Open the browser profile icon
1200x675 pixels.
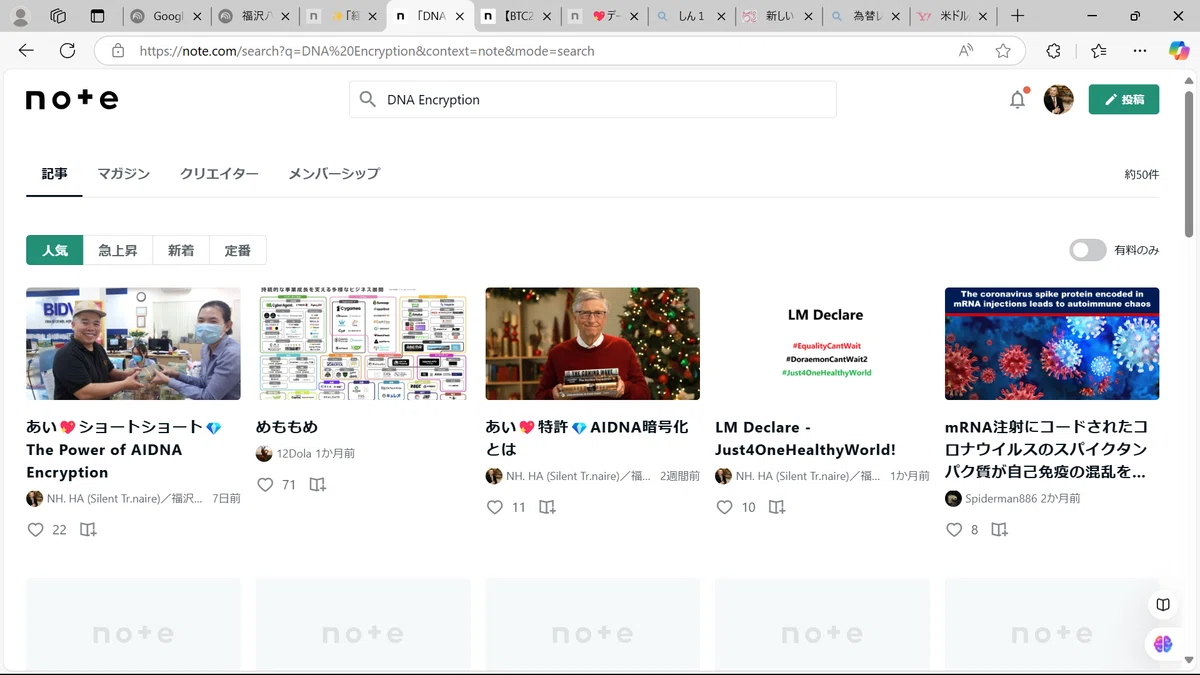[x=20, y=16]
